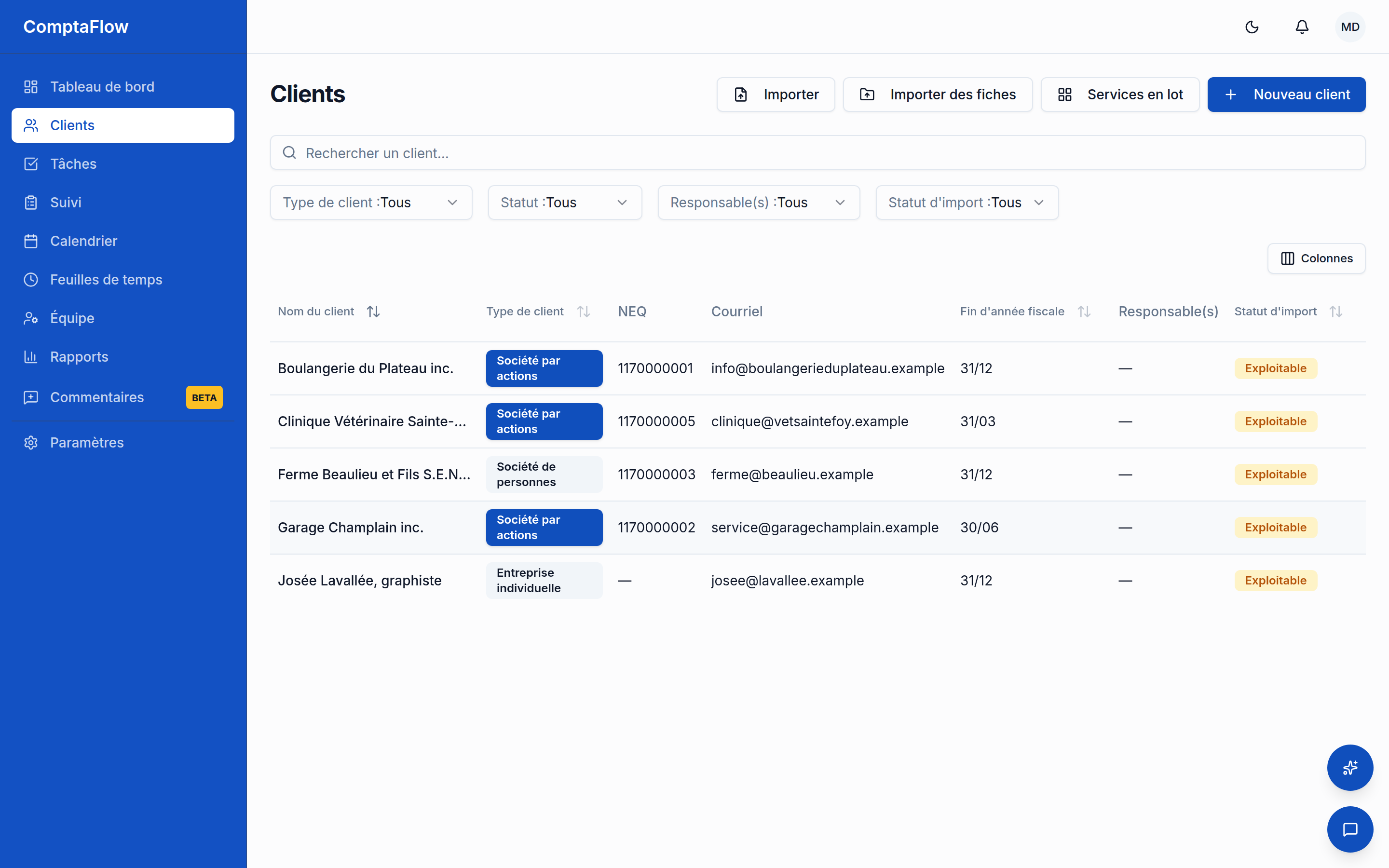Sort by Type de client arrows

[x=584, y=311]
